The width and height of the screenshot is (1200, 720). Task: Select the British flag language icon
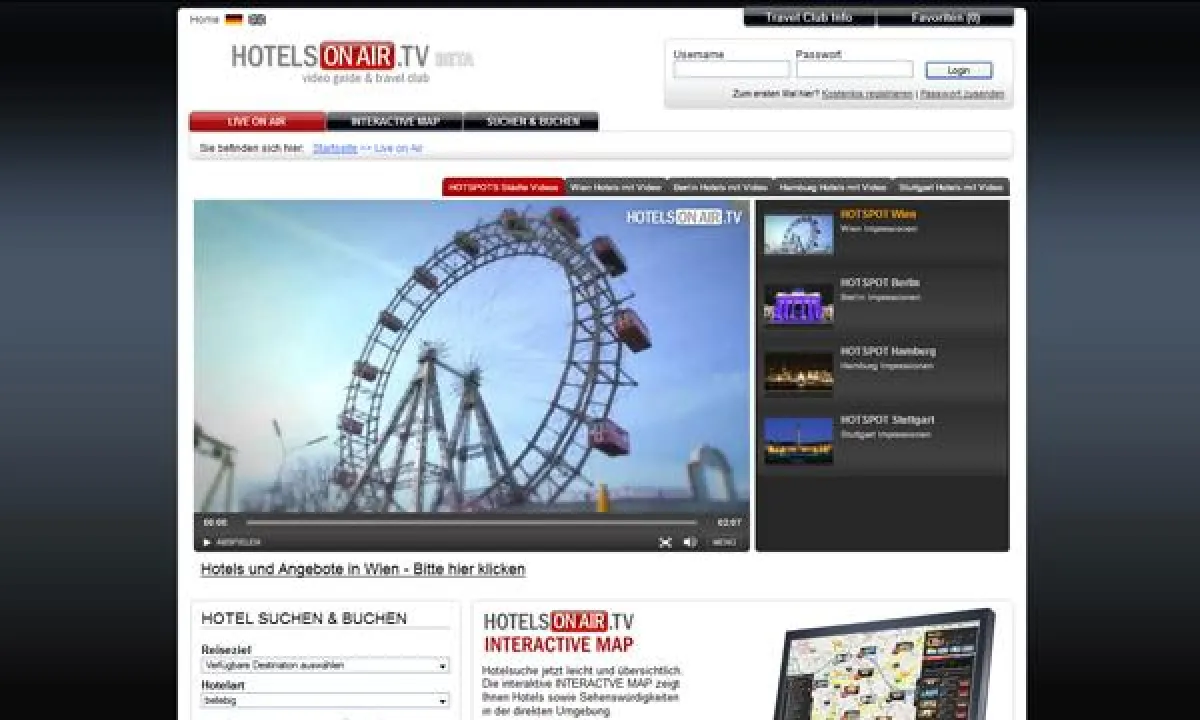point(256,18)
